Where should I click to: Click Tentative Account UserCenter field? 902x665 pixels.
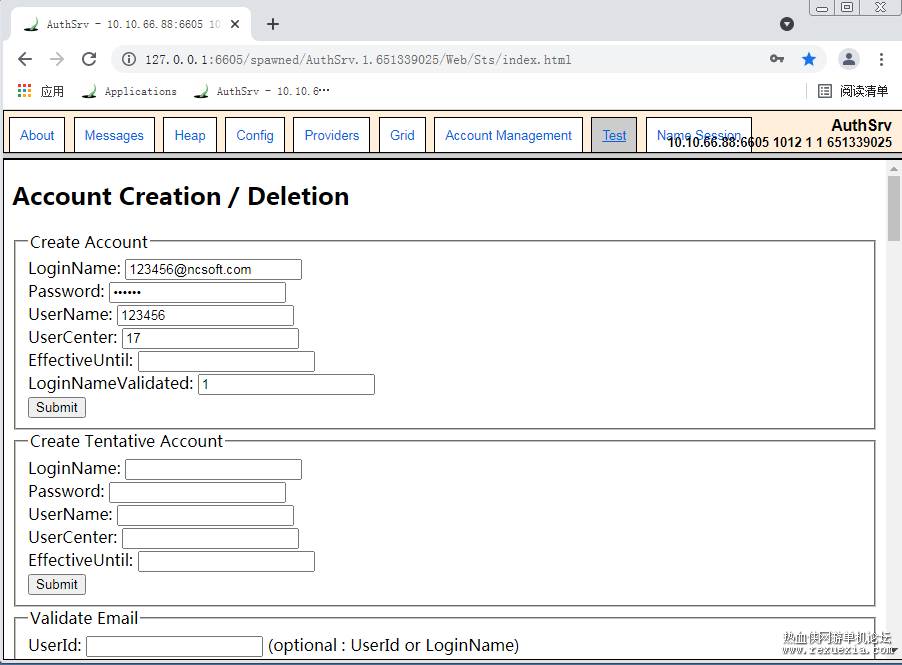coord(211,538)
